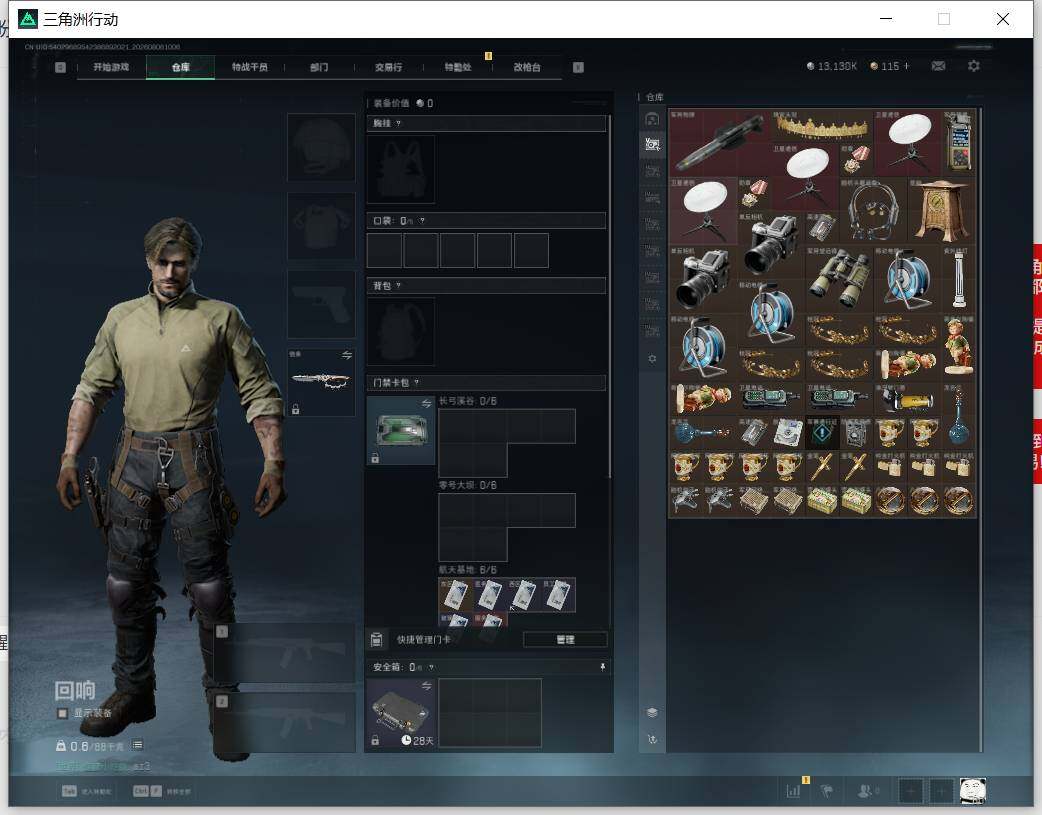Click the empty primary weapon slot 1
The image size is (1042, 815).
point(284,653)
